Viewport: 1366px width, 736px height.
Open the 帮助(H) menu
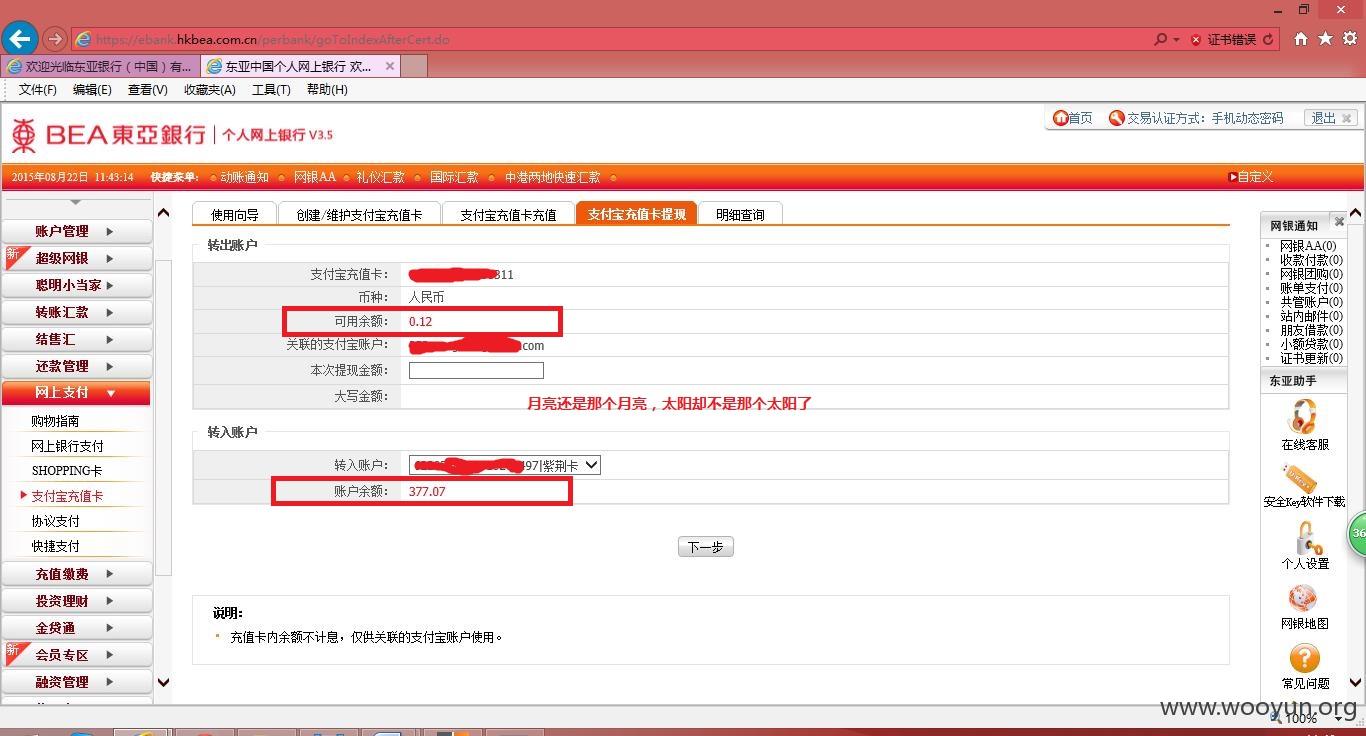pos(327,90)
